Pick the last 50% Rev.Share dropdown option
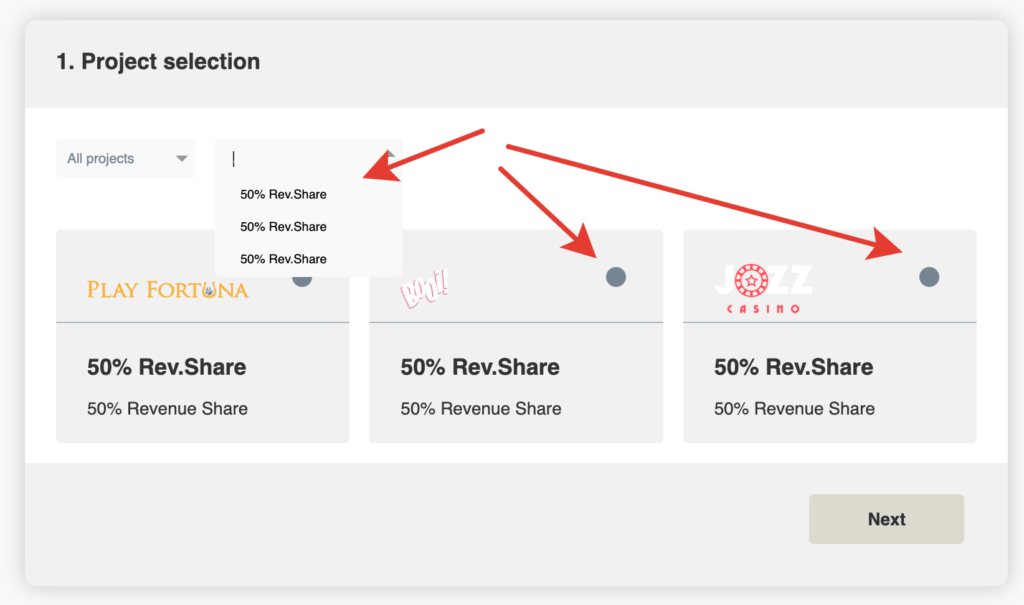This screenshot has width=1024, height=605. click(284, 258)
